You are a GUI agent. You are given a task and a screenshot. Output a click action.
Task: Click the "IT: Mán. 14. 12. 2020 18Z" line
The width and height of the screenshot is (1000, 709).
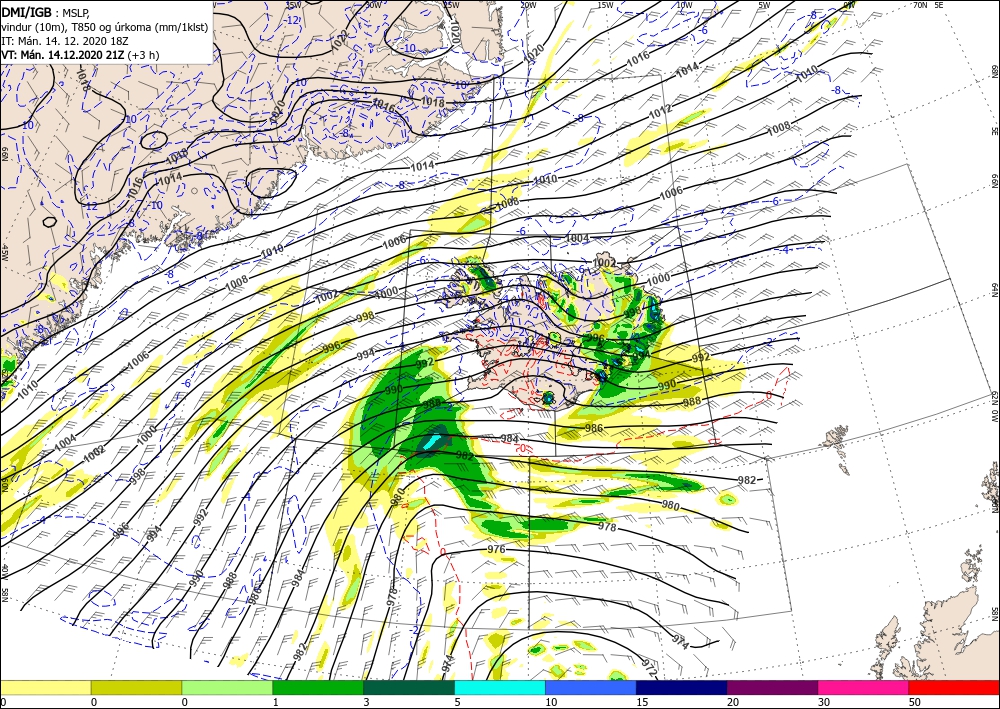coord(67,41)
